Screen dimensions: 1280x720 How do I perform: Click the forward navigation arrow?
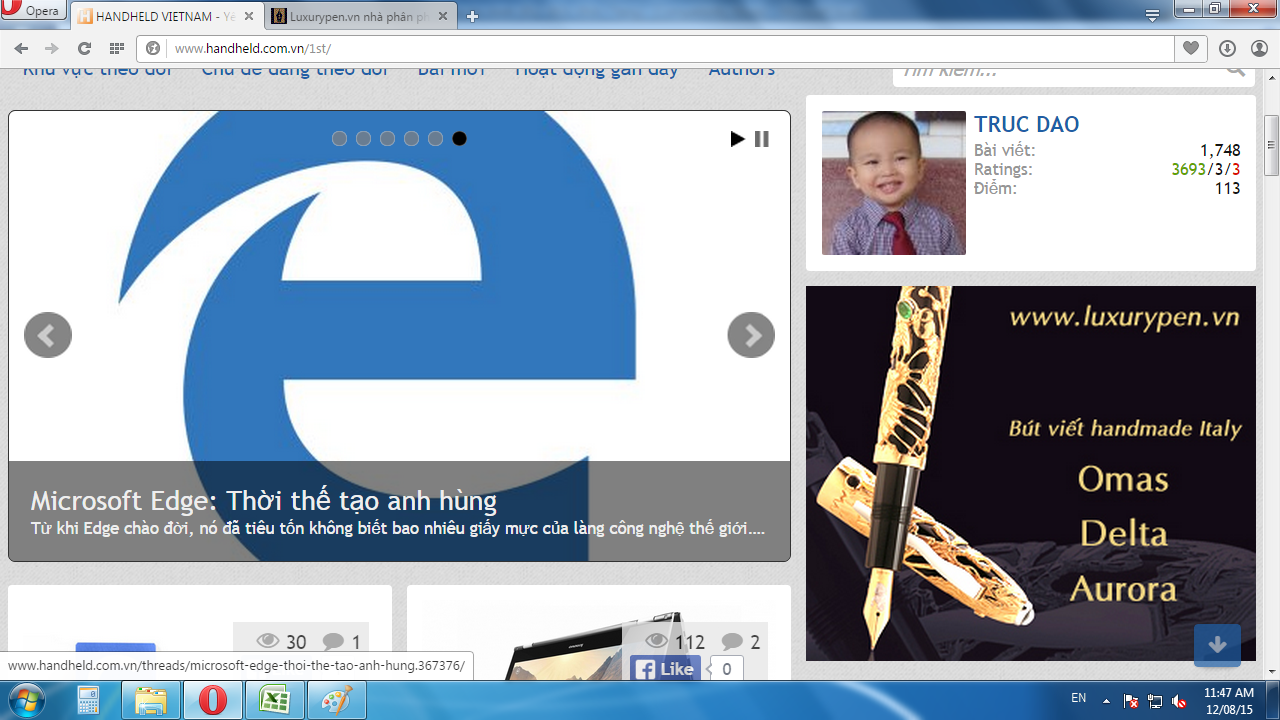coord(52,47)
